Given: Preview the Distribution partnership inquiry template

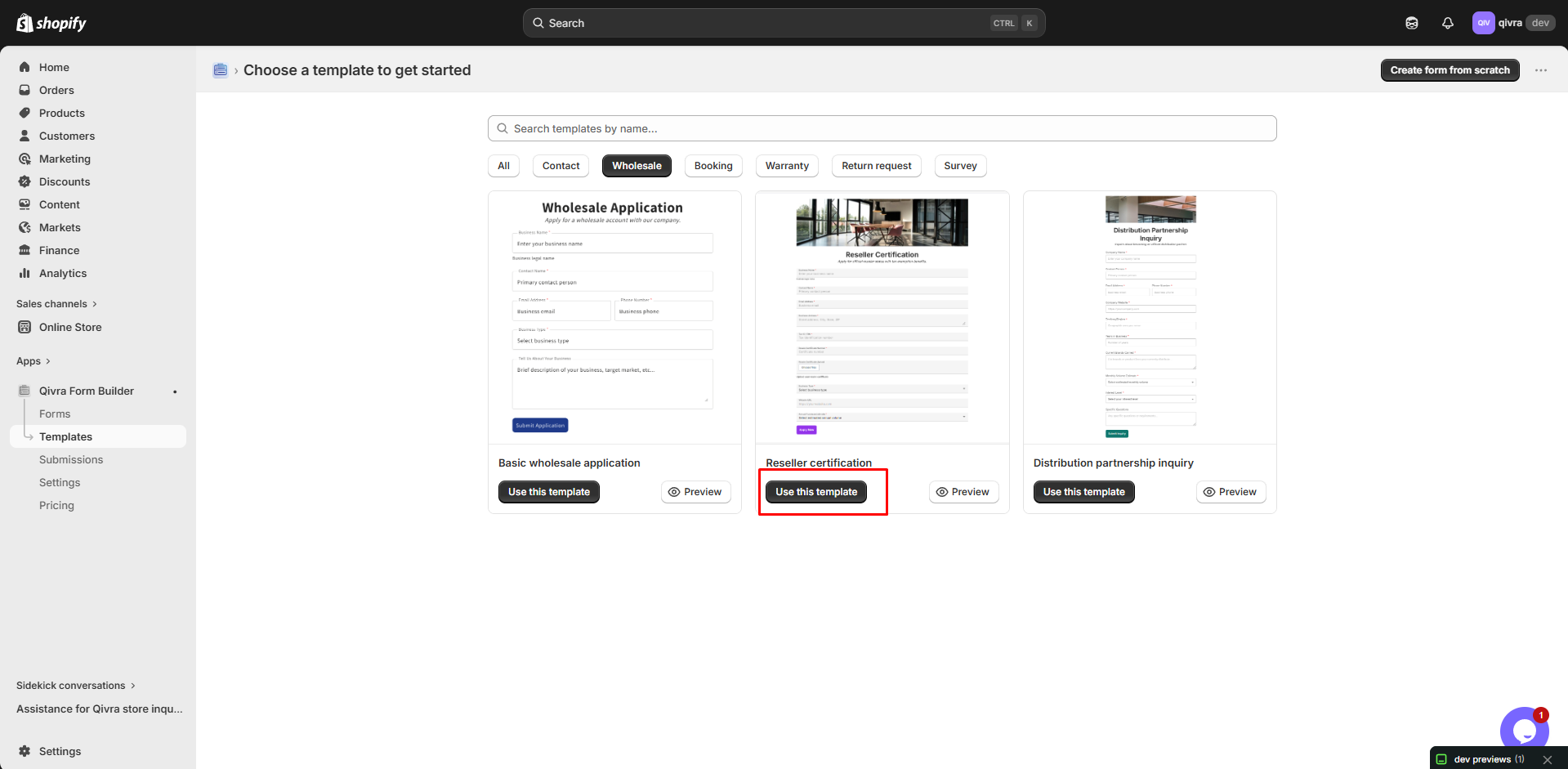Looking at the screenshot, I should click(x=1231, y=492).
